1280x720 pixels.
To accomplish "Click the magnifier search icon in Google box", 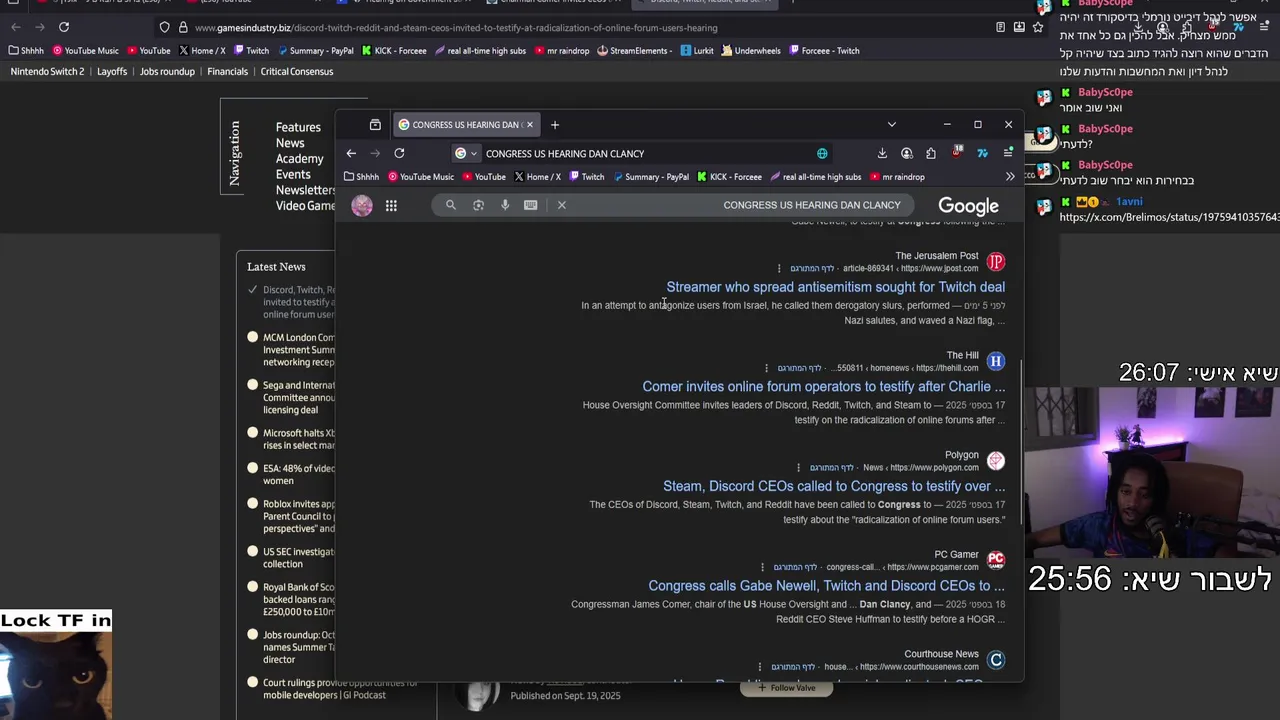I will point(451,205).
